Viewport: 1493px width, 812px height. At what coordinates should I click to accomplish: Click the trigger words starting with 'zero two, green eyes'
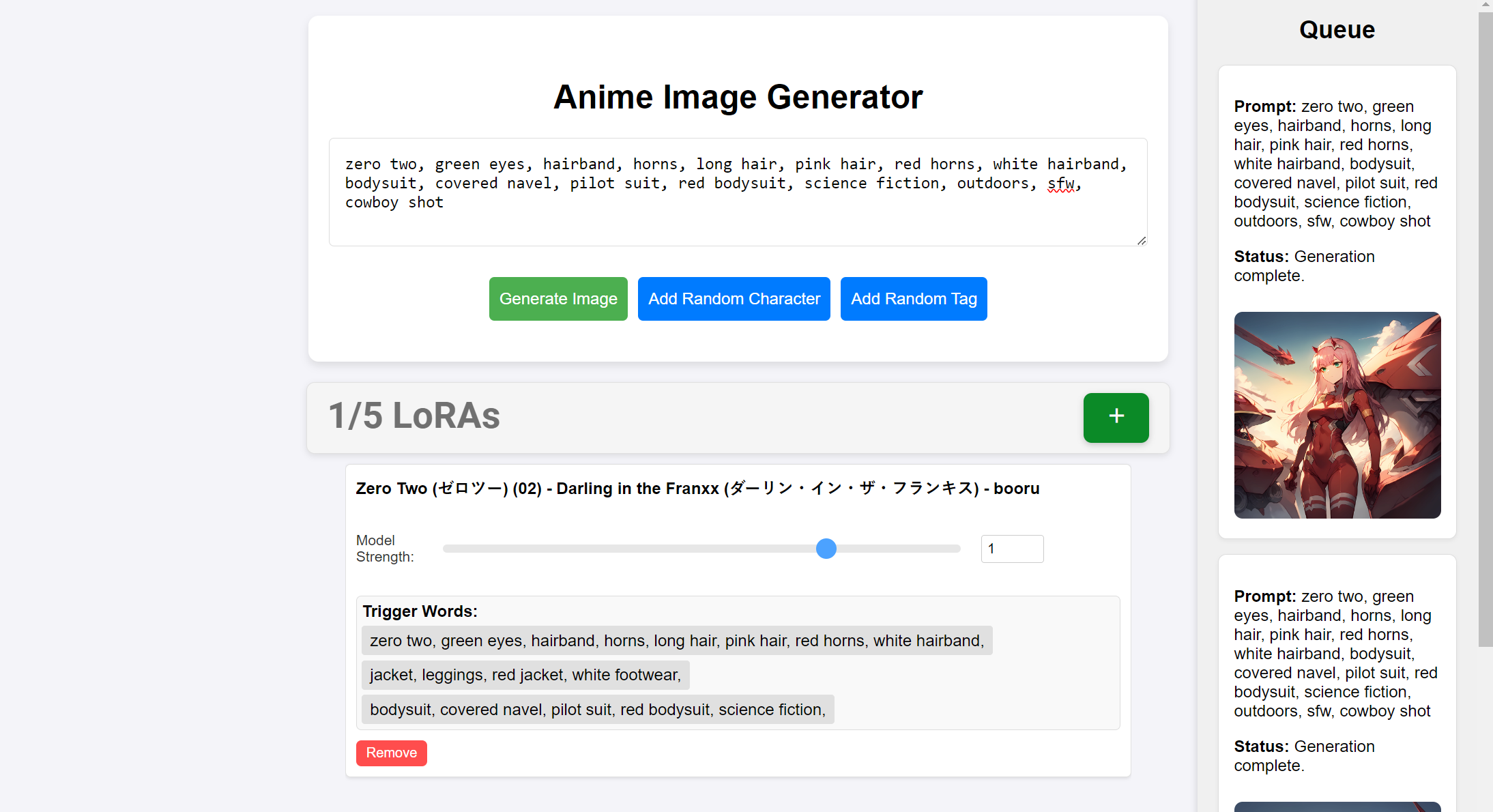pos(676,641)
